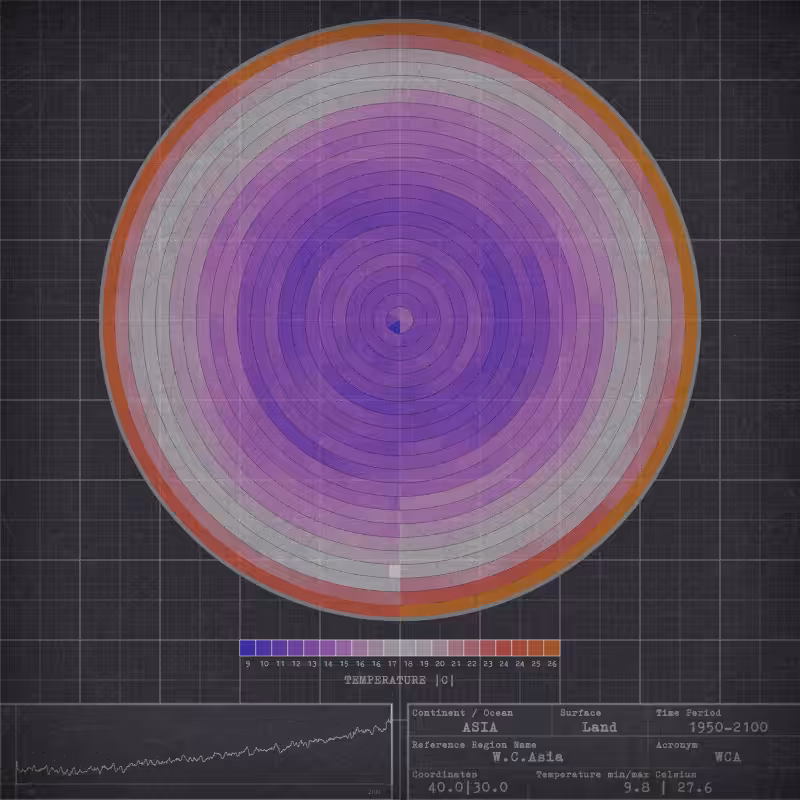
Task: Click the 'W.C.Asia' reference region name
Action: click(x=528, y=757)
